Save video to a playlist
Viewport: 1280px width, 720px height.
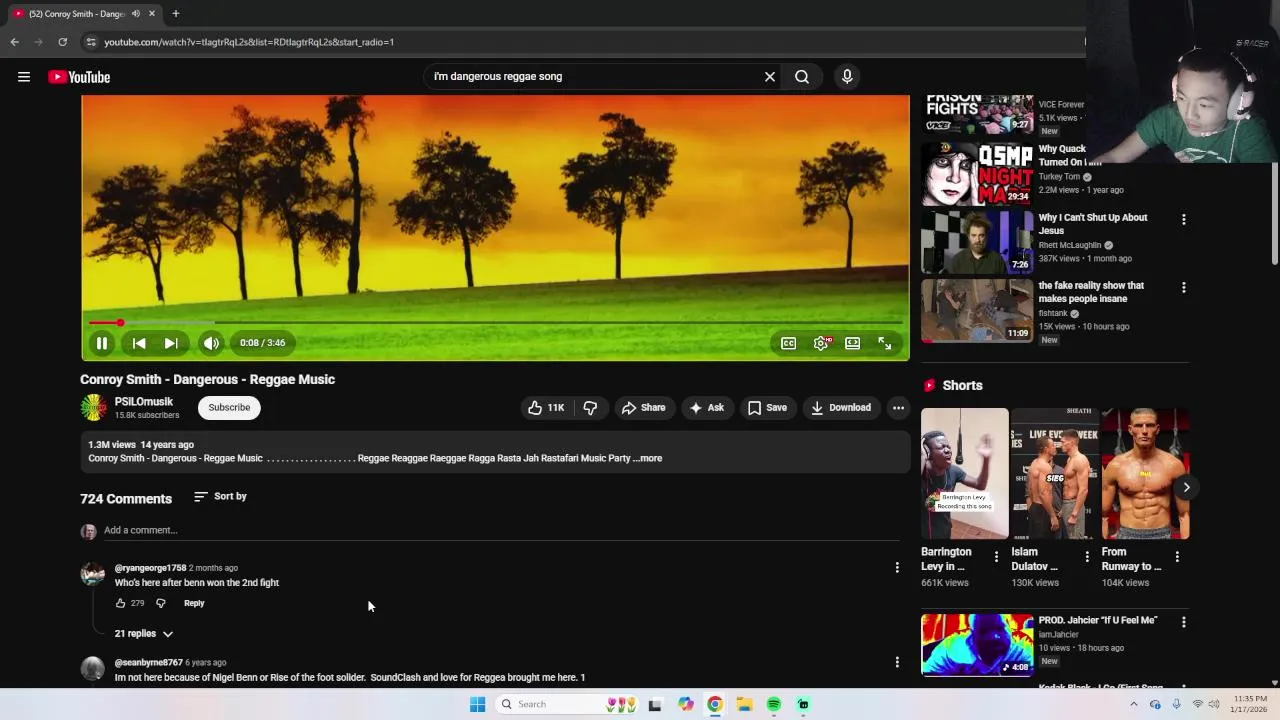[767, 407]
